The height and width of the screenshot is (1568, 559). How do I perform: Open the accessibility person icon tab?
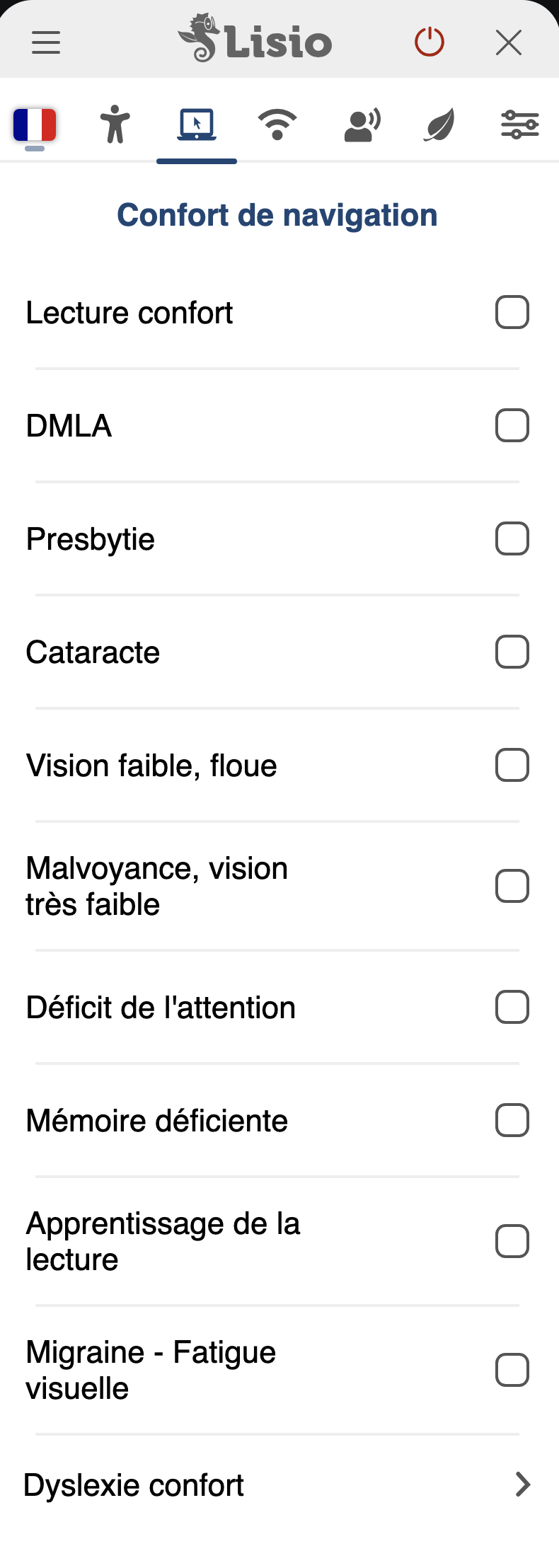[115, 125]
